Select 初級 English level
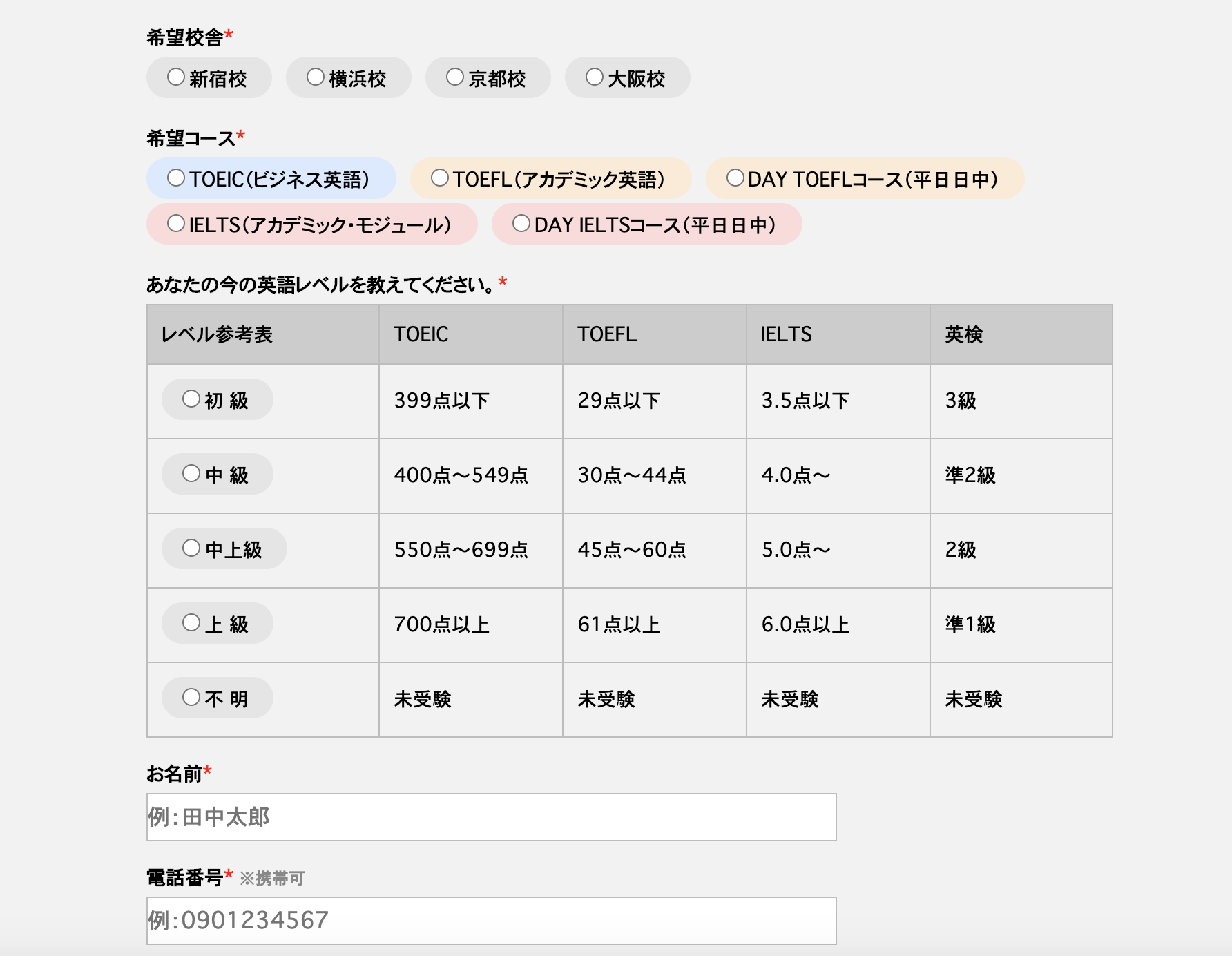Image resolution: width=1232 pixels, height=956 pixels. 191,399
